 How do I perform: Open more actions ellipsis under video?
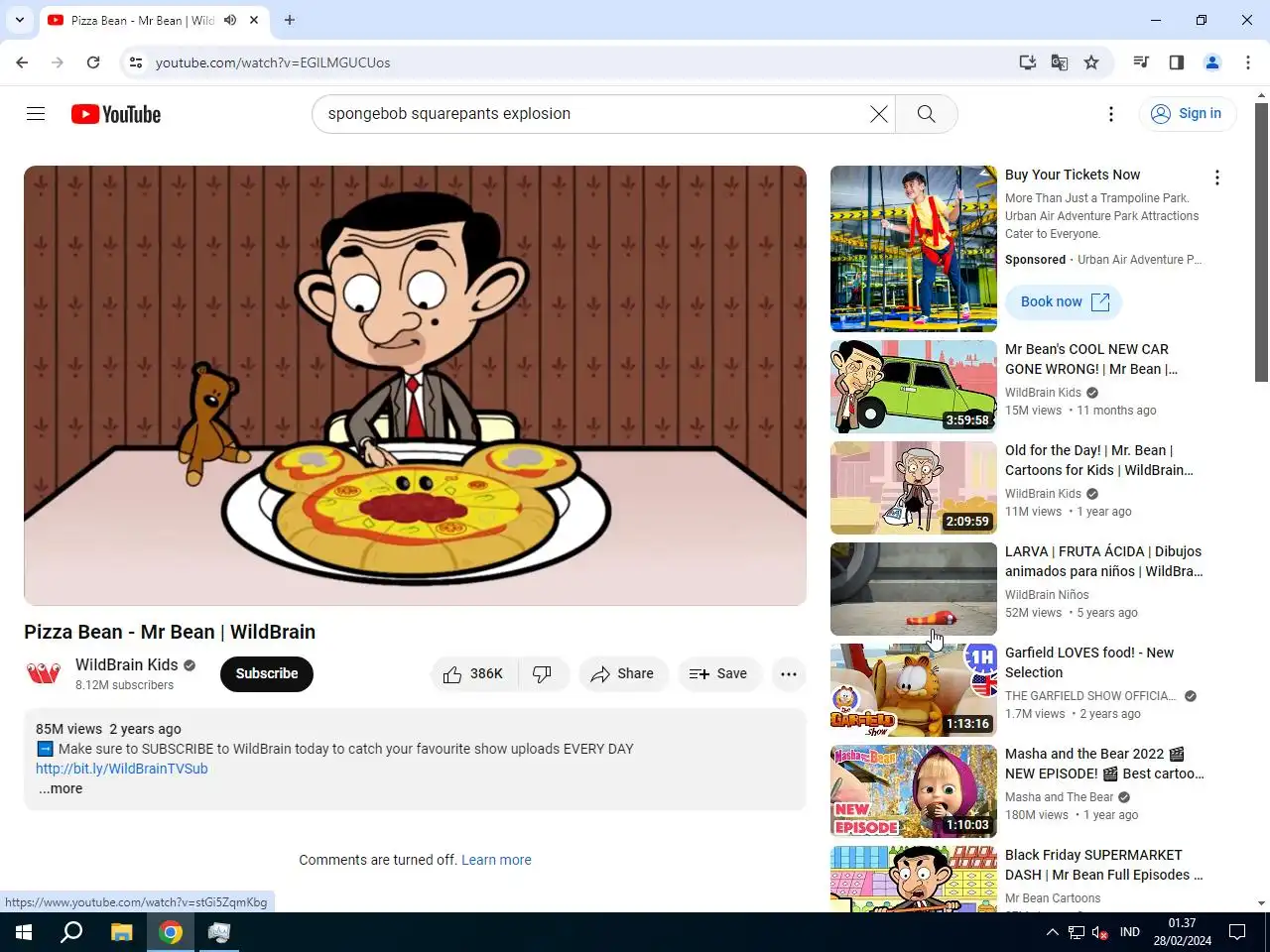pyautogui.click(x=789, y=674)
